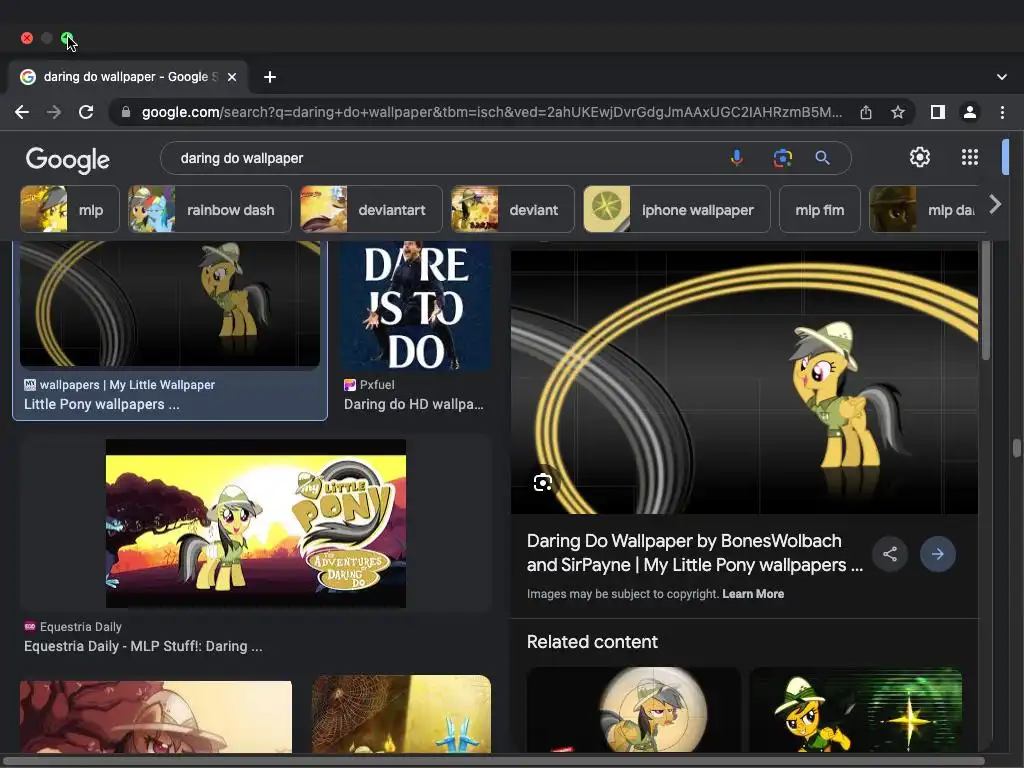Open the Chrome profile menu
The width and height of the screenshot is (1024, 768).
tap(970, 112)
